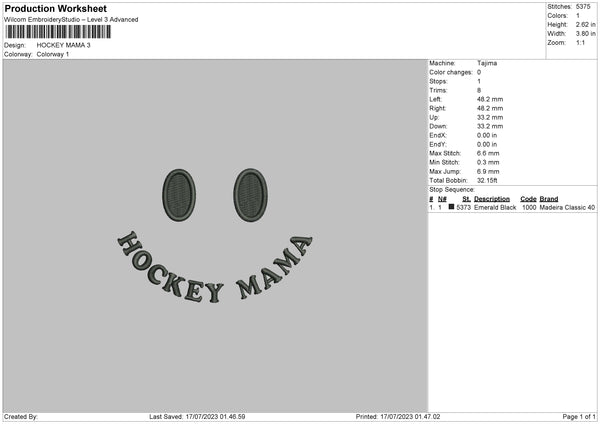The height and width of the screenshot is (424, 600).
Task: Click the embroidered word 'MAMA' in the design
Action: point(274,267)
